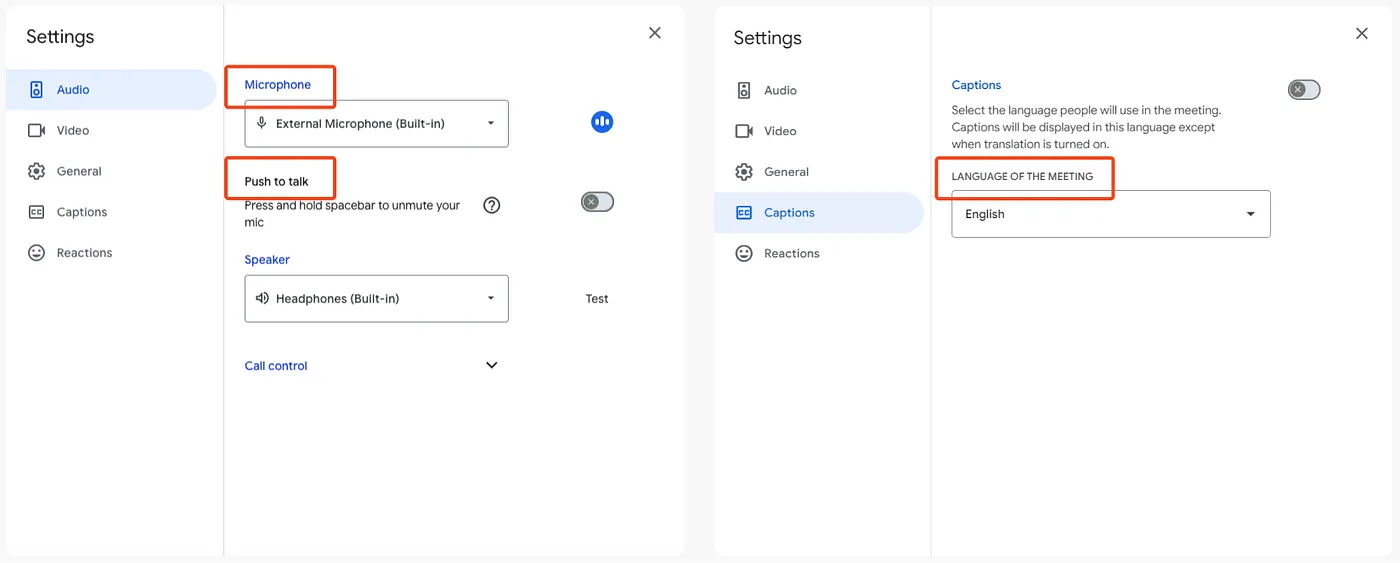Select Reactions tab in the Captions settings dialog

click(791, 254)
